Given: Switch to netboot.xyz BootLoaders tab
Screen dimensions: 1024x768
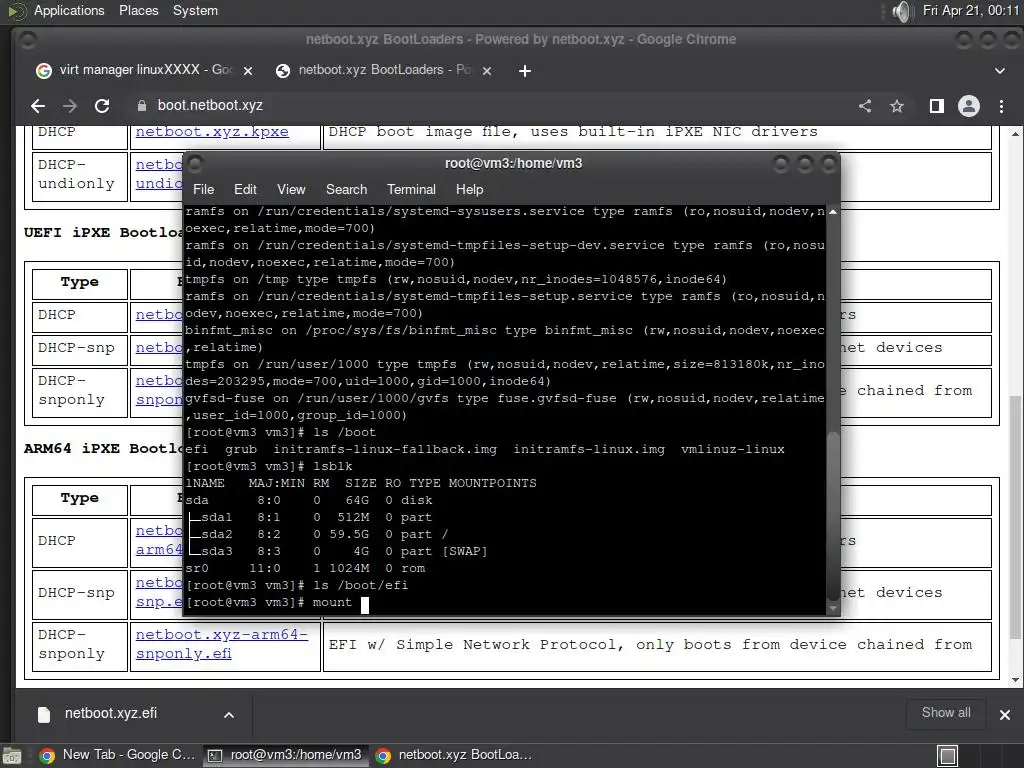Looking at the screenshot, I should tap(384, 70).
